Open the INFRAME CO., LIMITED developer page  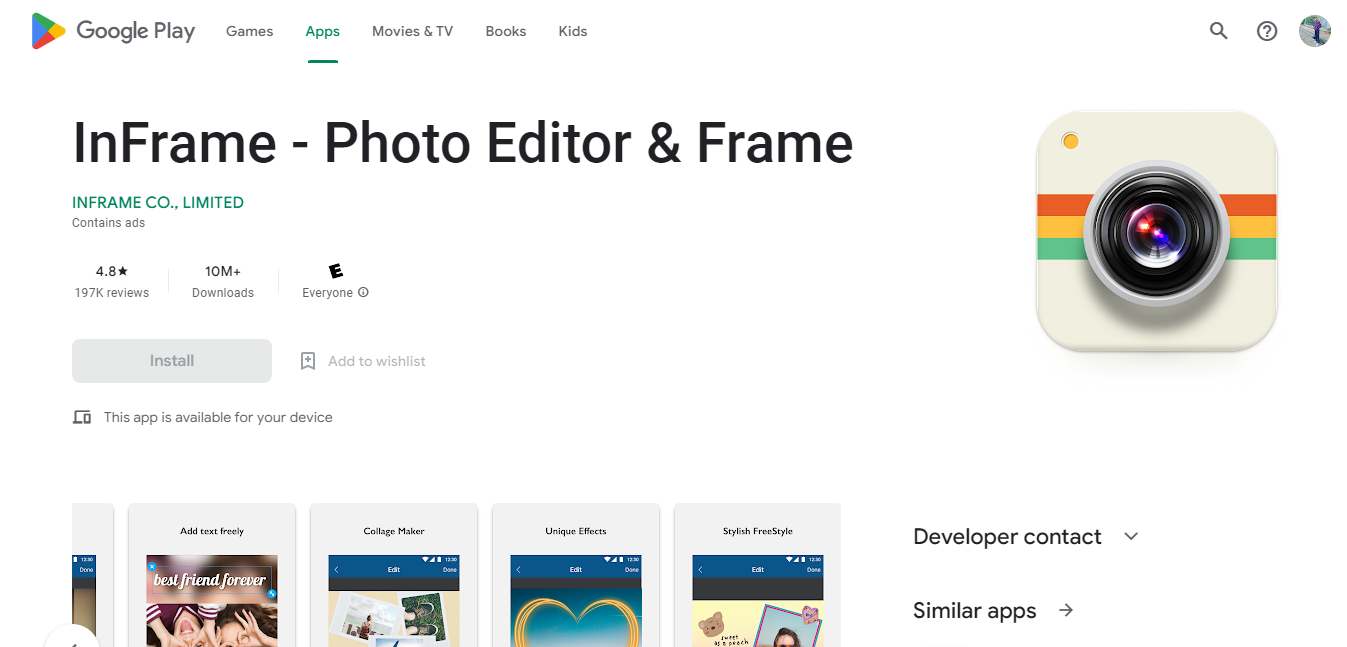(157, 202)
